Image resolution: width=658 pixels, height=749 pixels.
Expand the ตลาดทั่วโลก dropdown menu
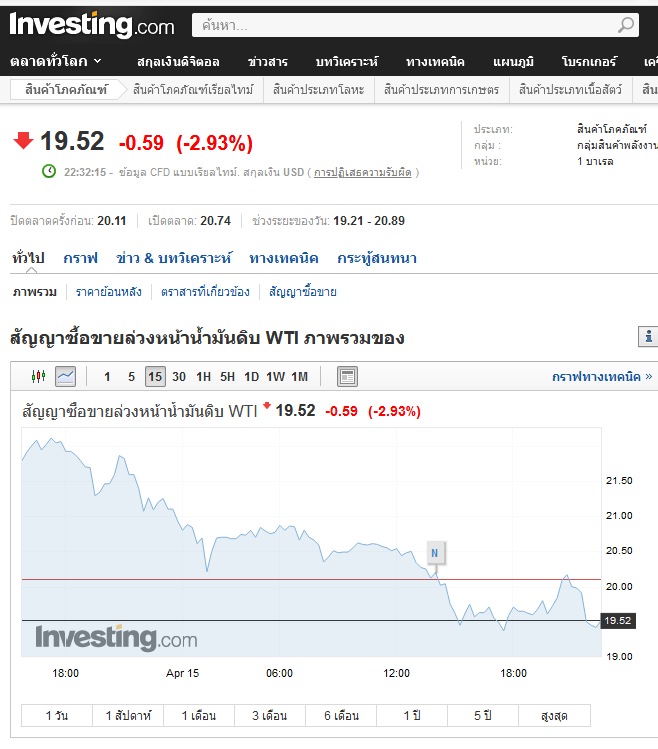(x=56, y=61)
